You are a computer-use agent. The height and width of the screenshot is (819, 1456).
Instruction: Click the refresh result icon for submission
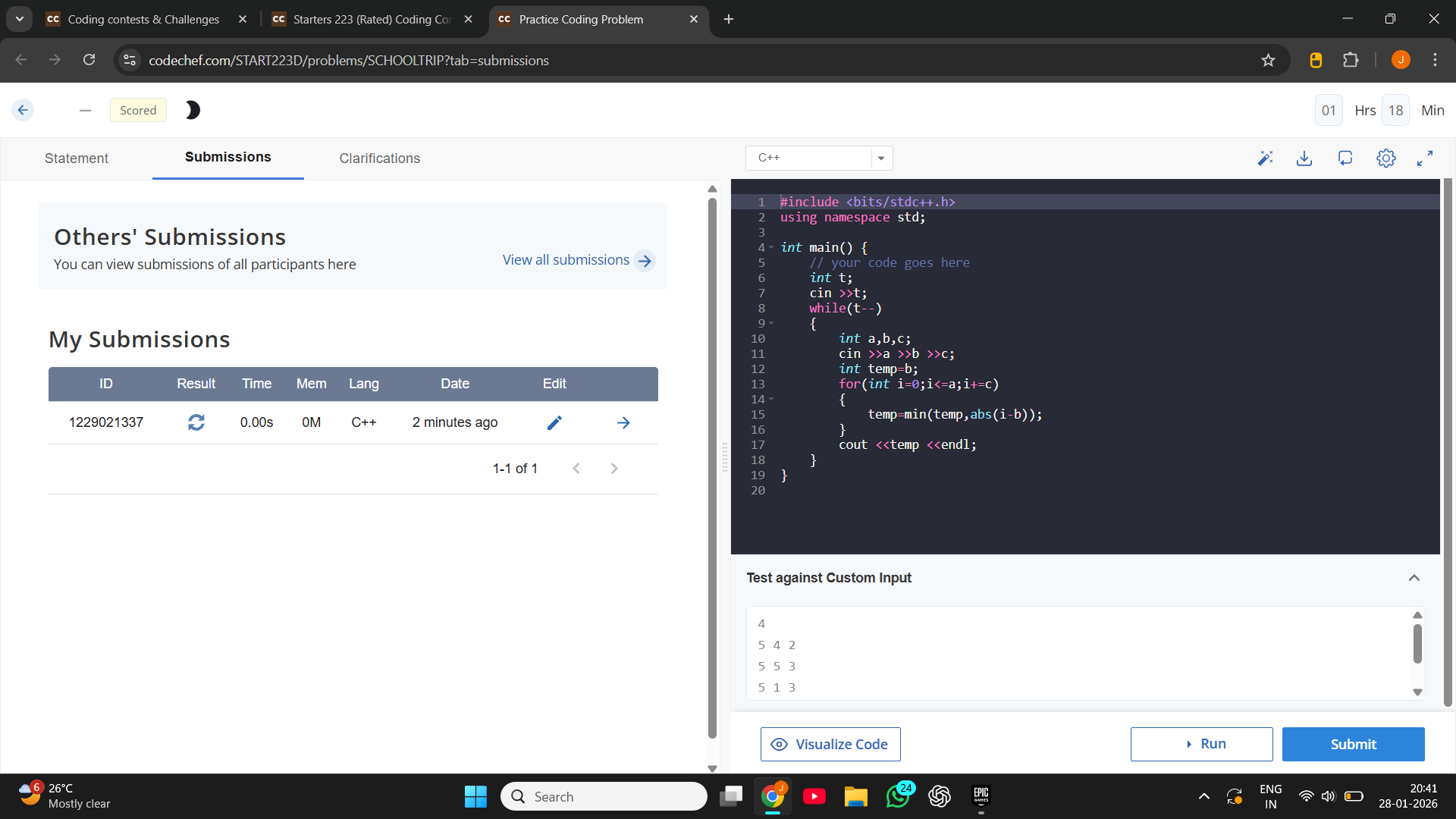(196, 422)
